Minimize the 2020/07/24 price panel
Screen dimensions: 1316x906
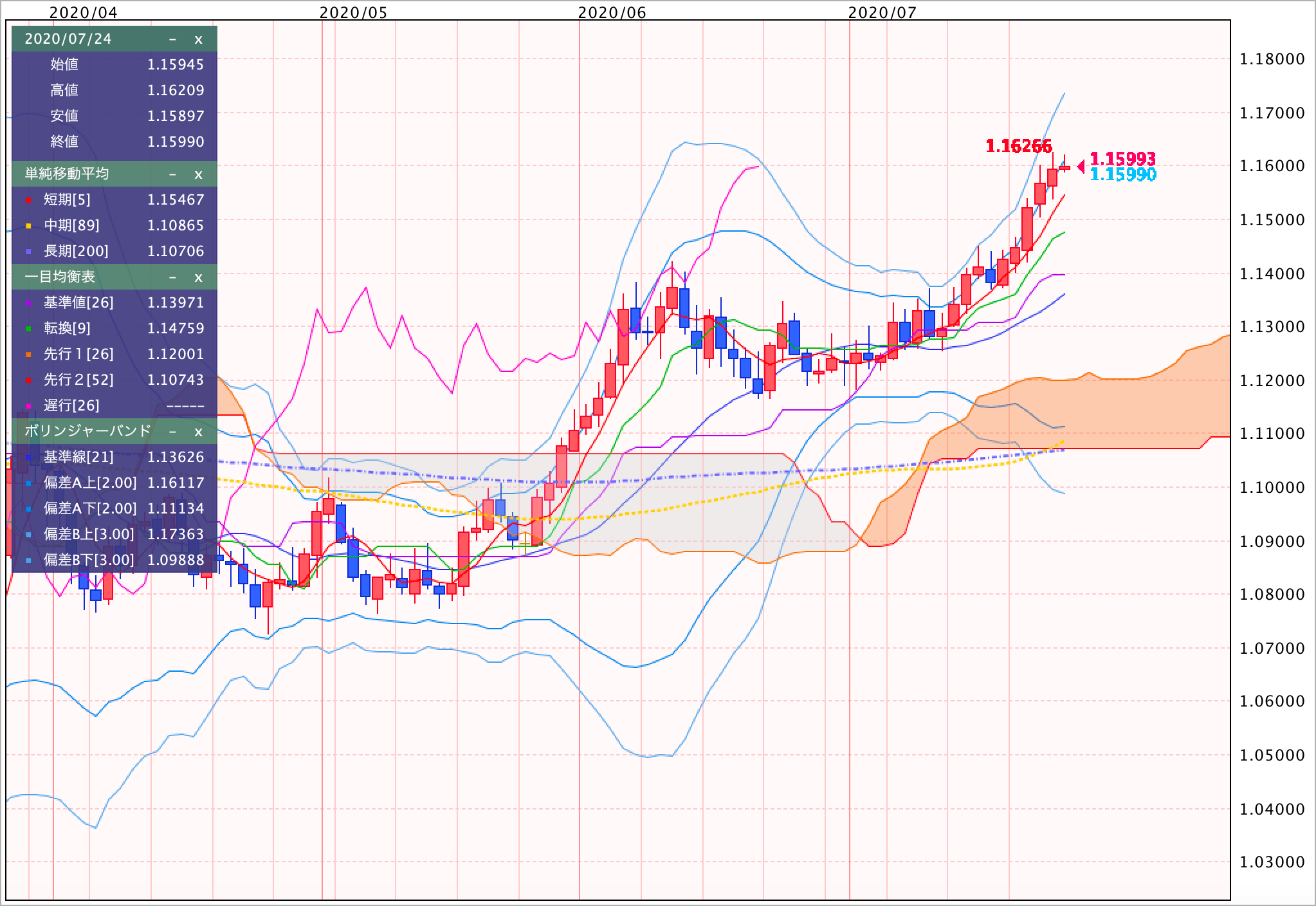click(172, 39)
